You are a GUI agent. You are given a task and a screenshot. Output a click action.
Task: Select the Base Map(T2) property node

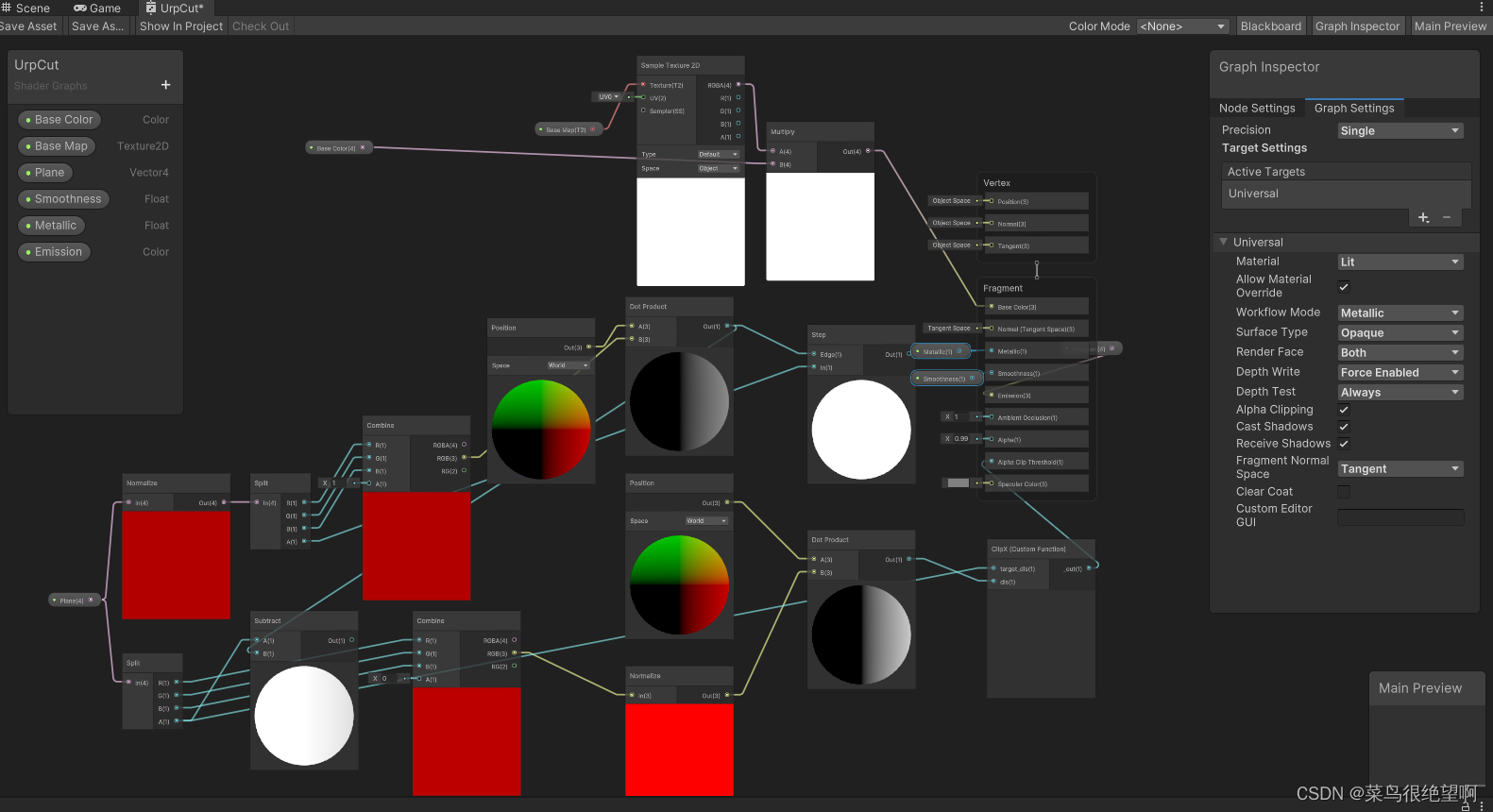569,129
